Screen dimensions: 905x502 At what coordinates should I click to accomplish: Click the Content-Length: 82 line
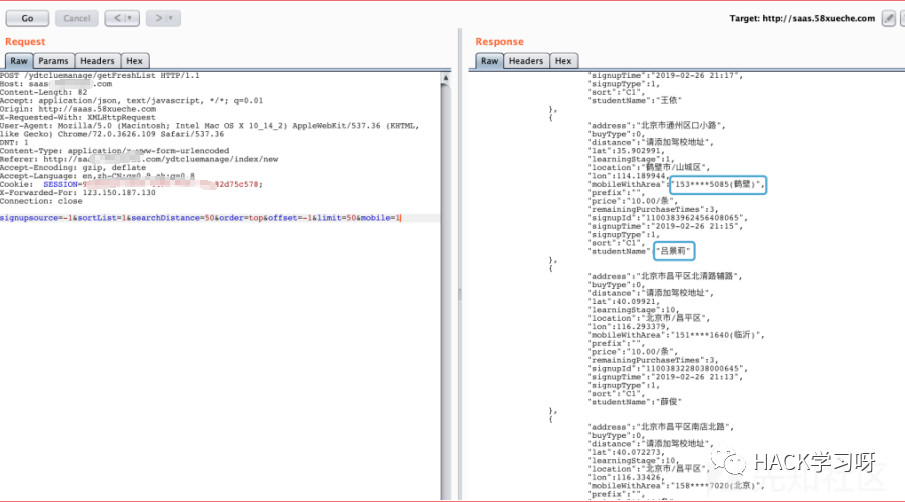coord(44,92)
